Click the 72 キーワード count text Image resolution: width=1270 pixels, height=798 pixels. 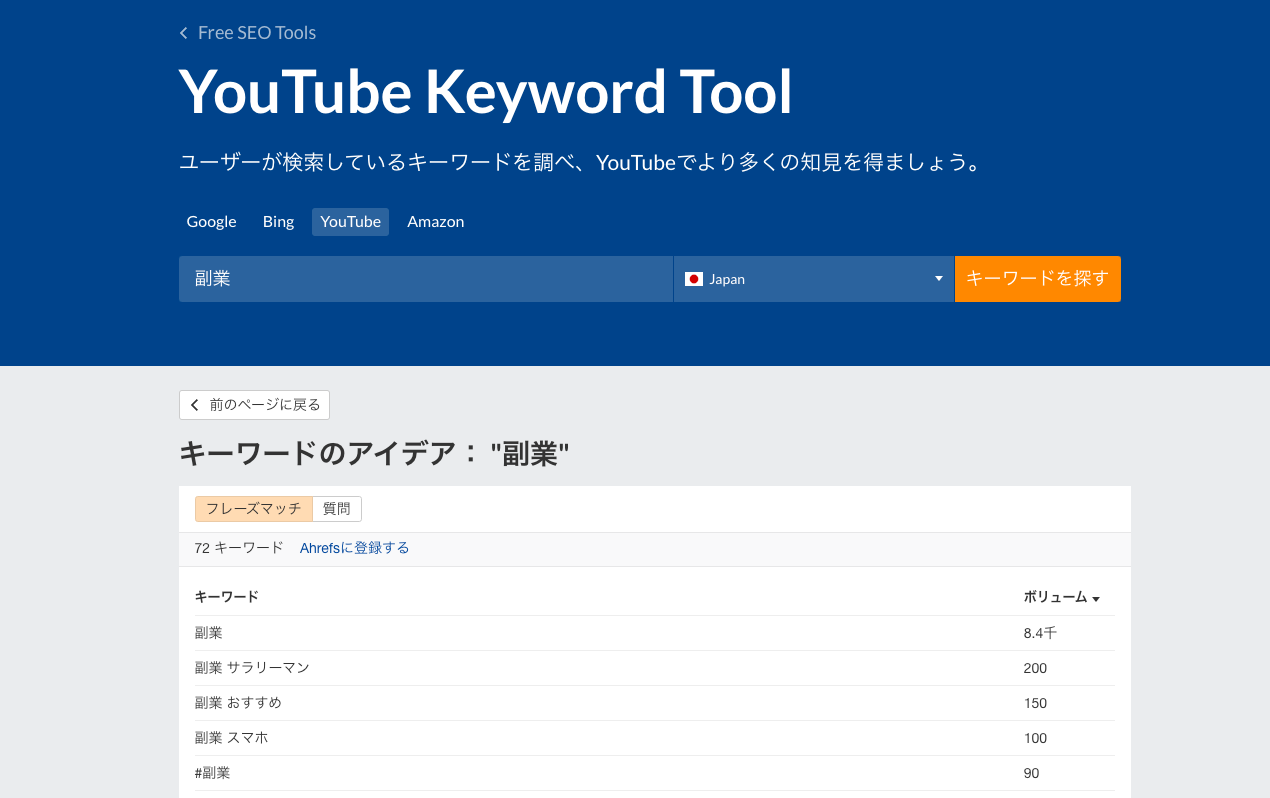click(x=239, y=548)
